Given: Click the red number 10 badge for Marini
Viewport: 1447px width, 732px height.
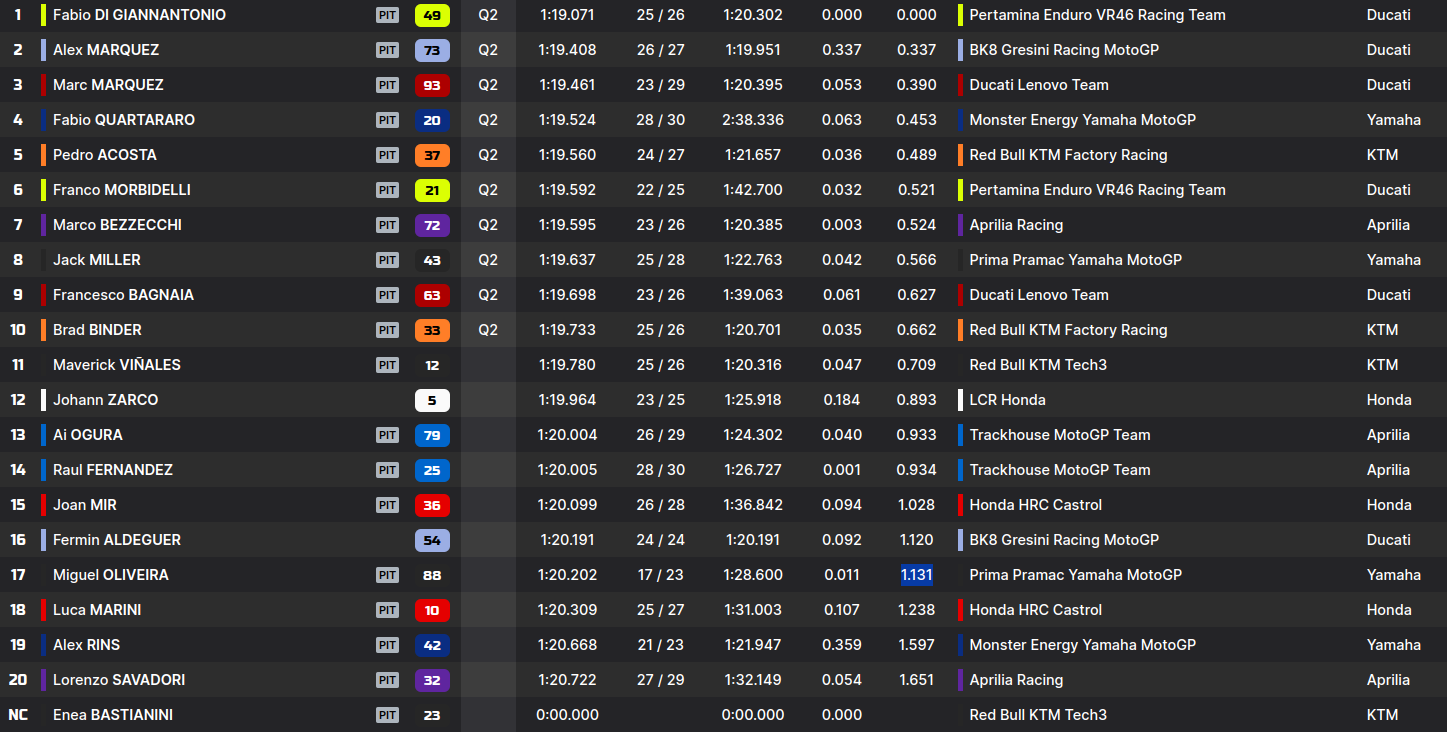Looking at the screenshot, I should coord(432,610).
